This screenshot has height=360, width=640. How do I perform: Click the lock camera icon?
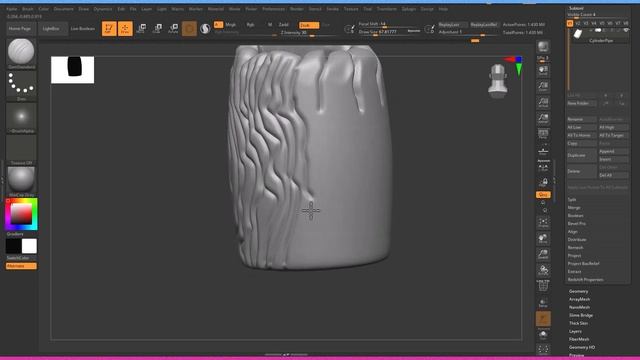tap(543, 182)
